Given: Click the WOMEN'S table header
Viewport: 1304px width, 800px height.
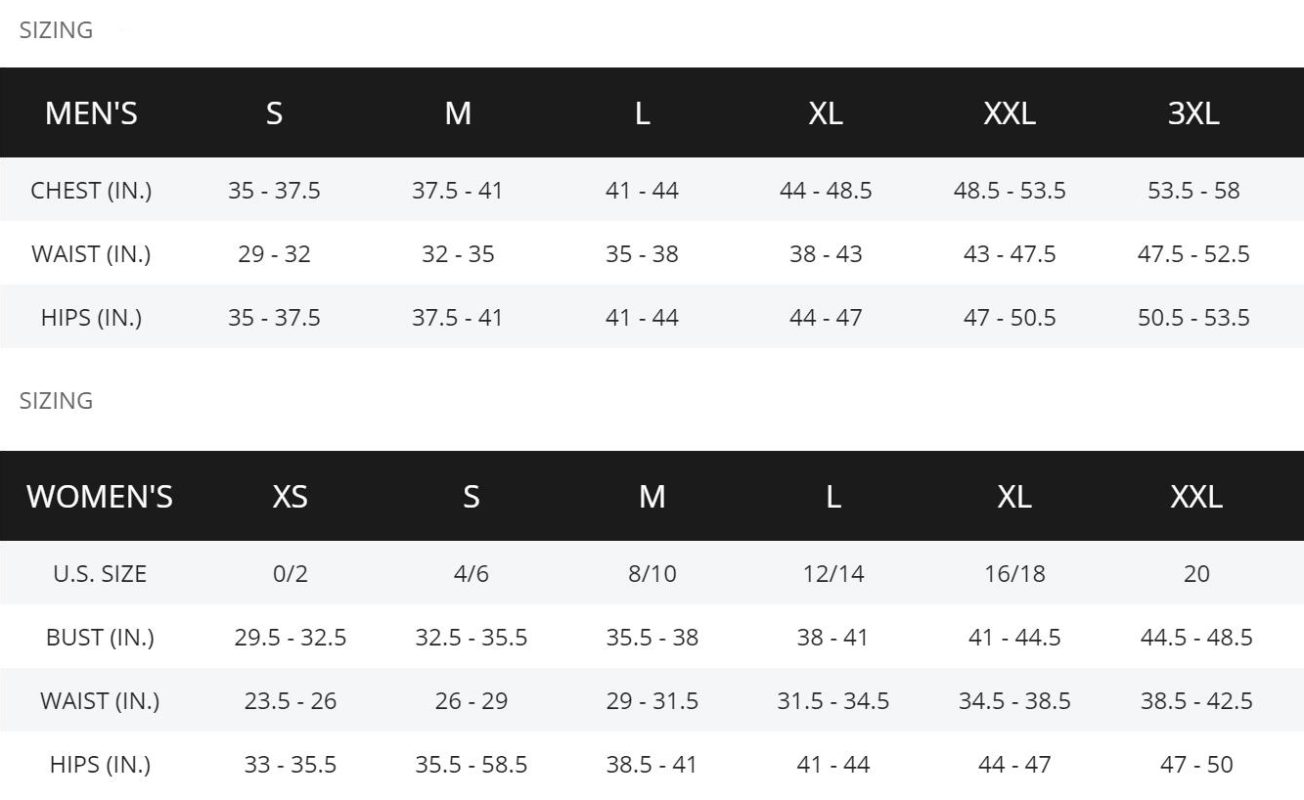Looking at the screenshot, I should tap(100, 497).
